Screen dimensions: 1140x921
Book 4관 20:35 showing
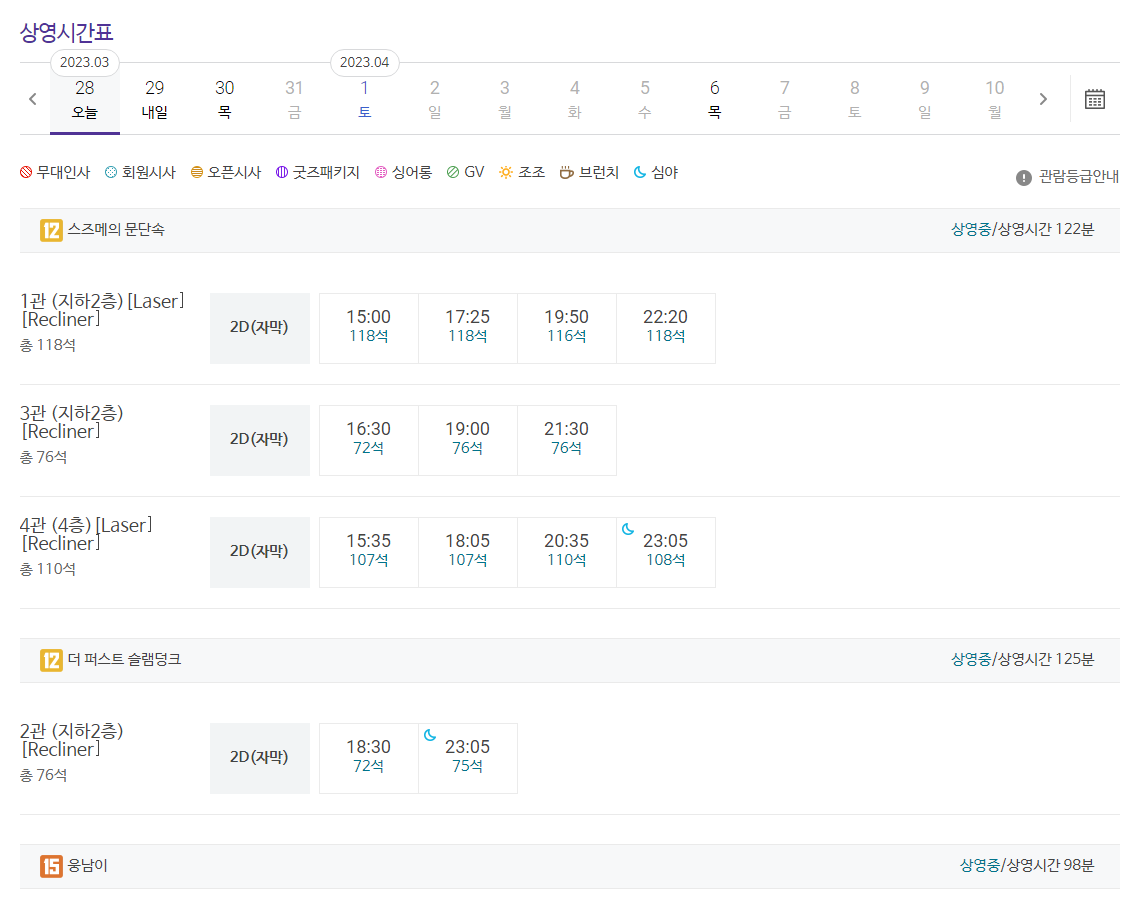click(566, 552)
